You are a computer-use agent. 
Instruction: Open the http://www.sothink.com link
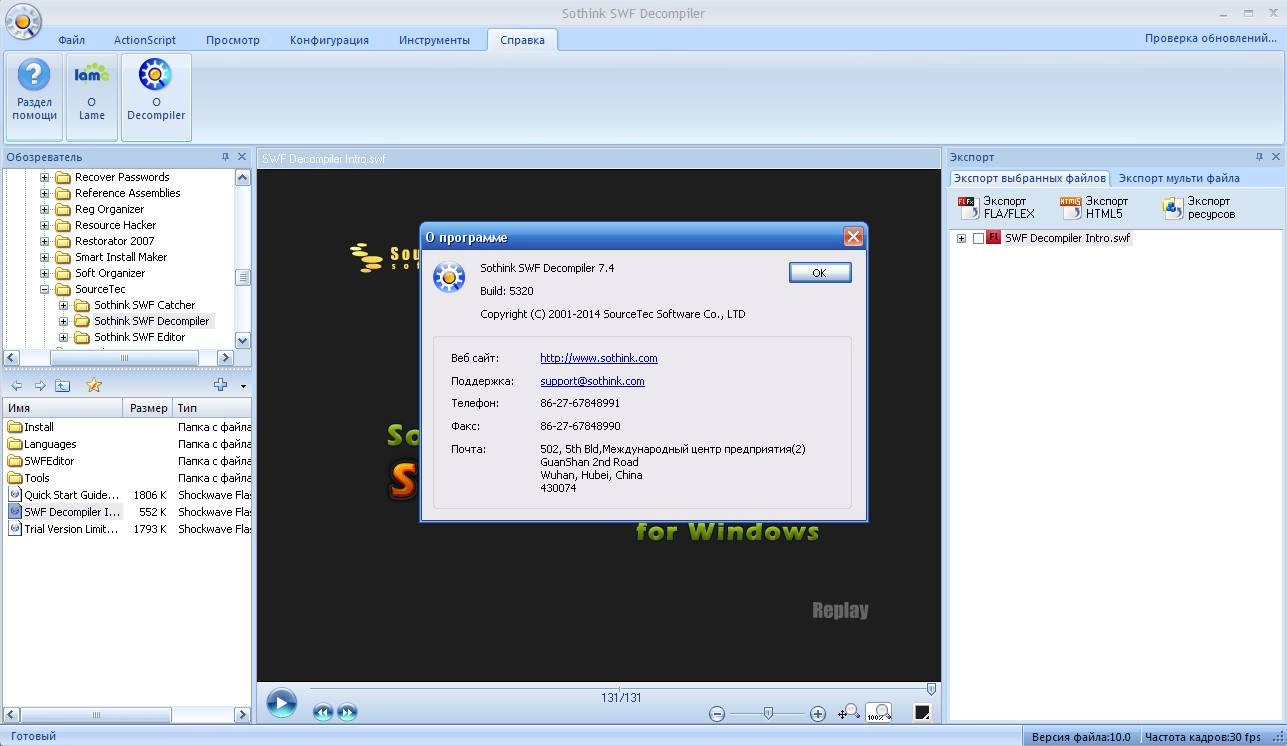[x=598, y=358]
